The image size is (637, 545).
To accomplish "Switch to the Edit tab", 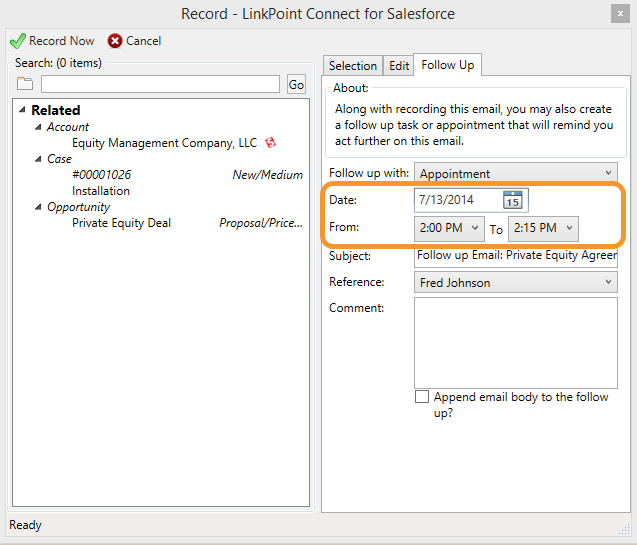I will coord(399,65).
